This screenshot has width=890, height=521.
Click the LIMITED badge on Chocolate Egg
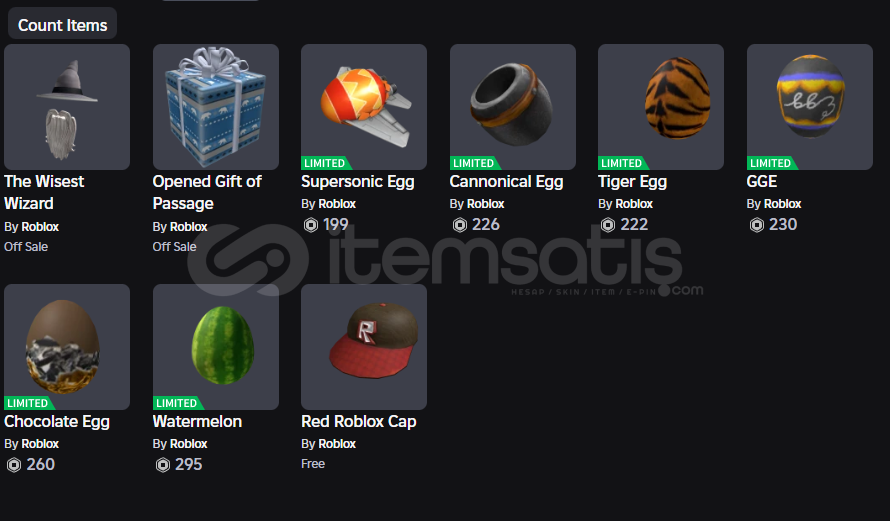point(28,403)
